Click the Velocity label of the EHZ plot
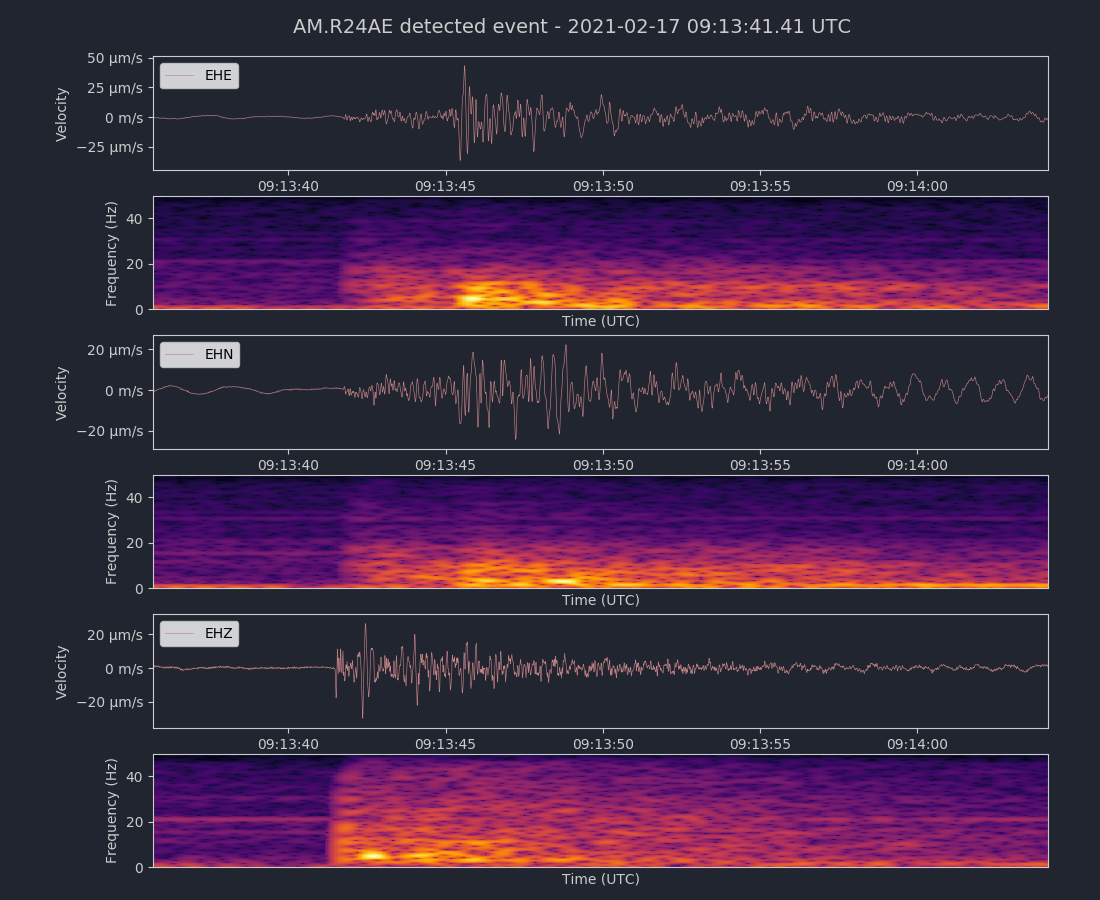 pyautogui.click(x=62, y=672)
